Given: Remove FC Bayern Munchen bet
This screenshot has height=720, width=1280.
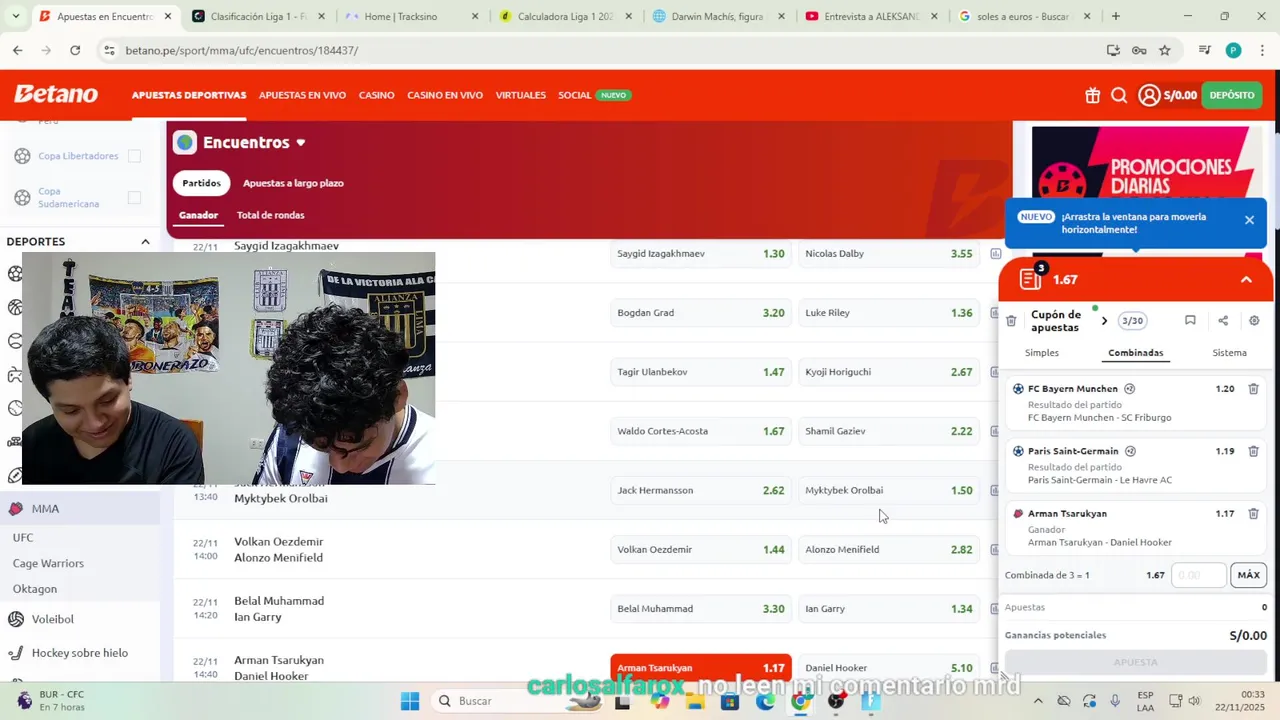Looking at the screenshot, I should pyautogui.click(x=1253, y=389).
